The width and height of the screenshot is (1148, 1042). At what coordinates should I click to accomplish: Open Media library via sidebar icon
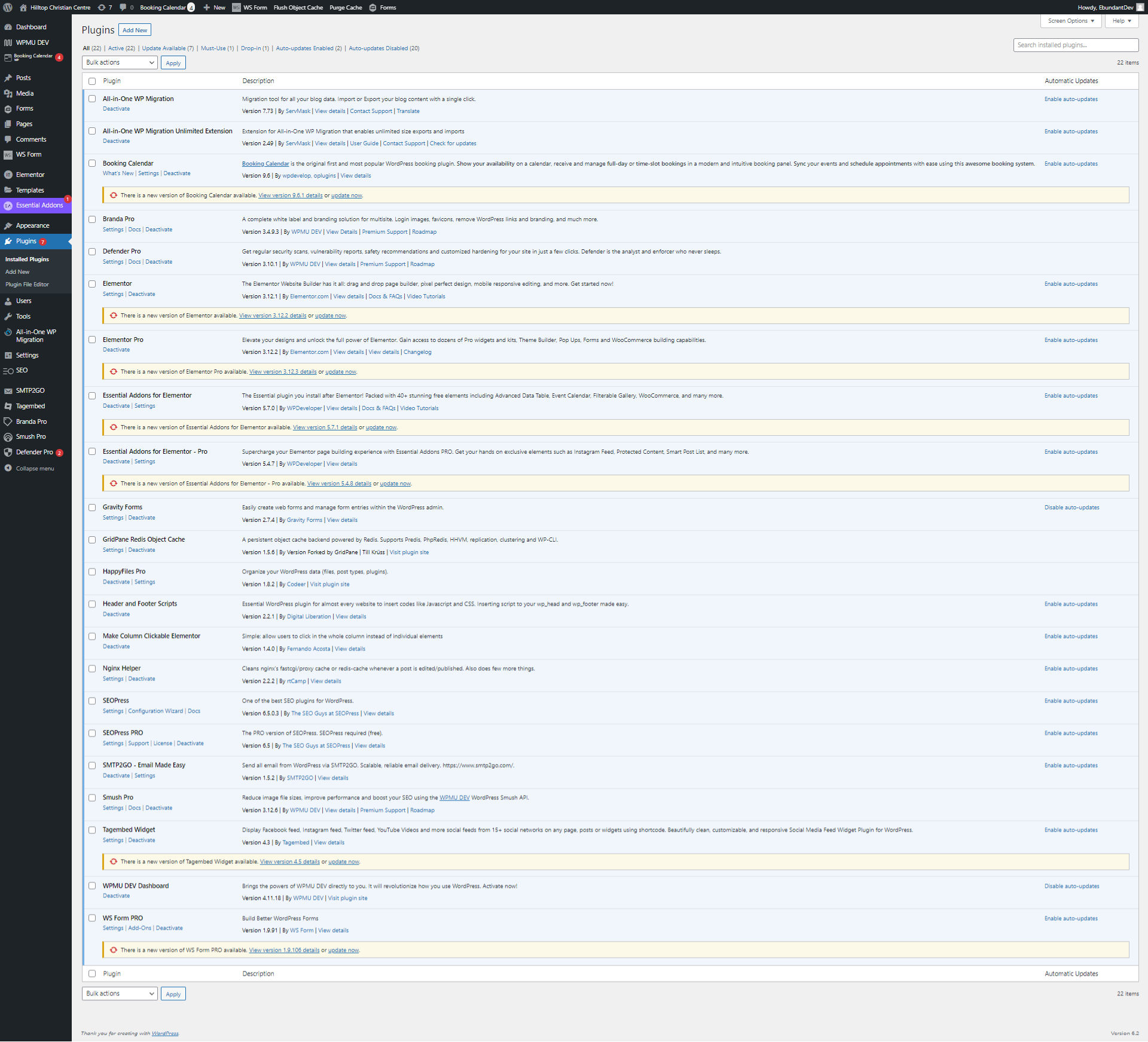[x=8, y=93]
